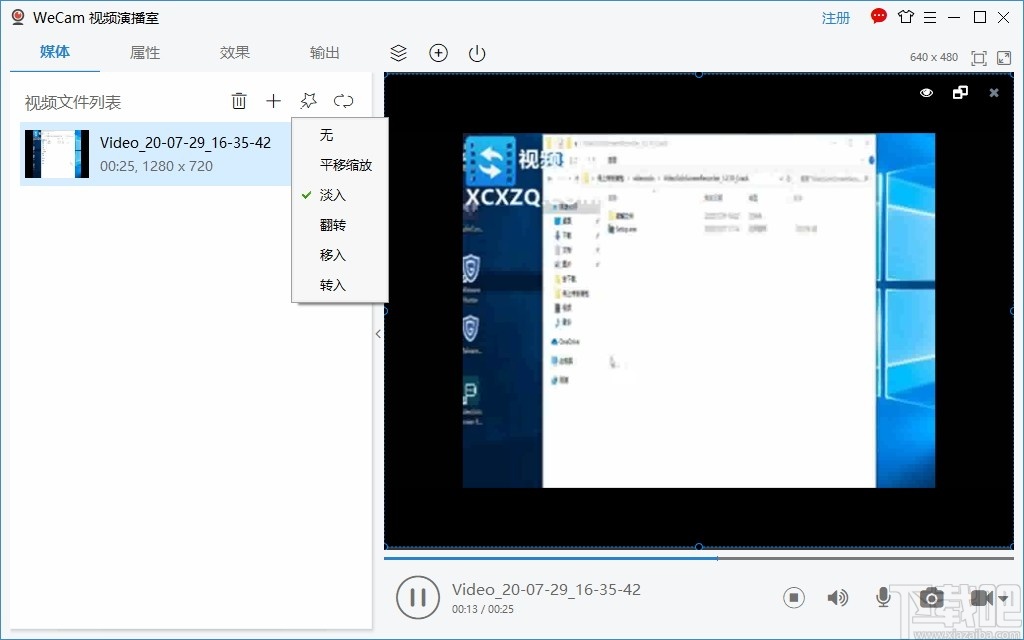Click the power icon on the toolbar

pos(476,53)
